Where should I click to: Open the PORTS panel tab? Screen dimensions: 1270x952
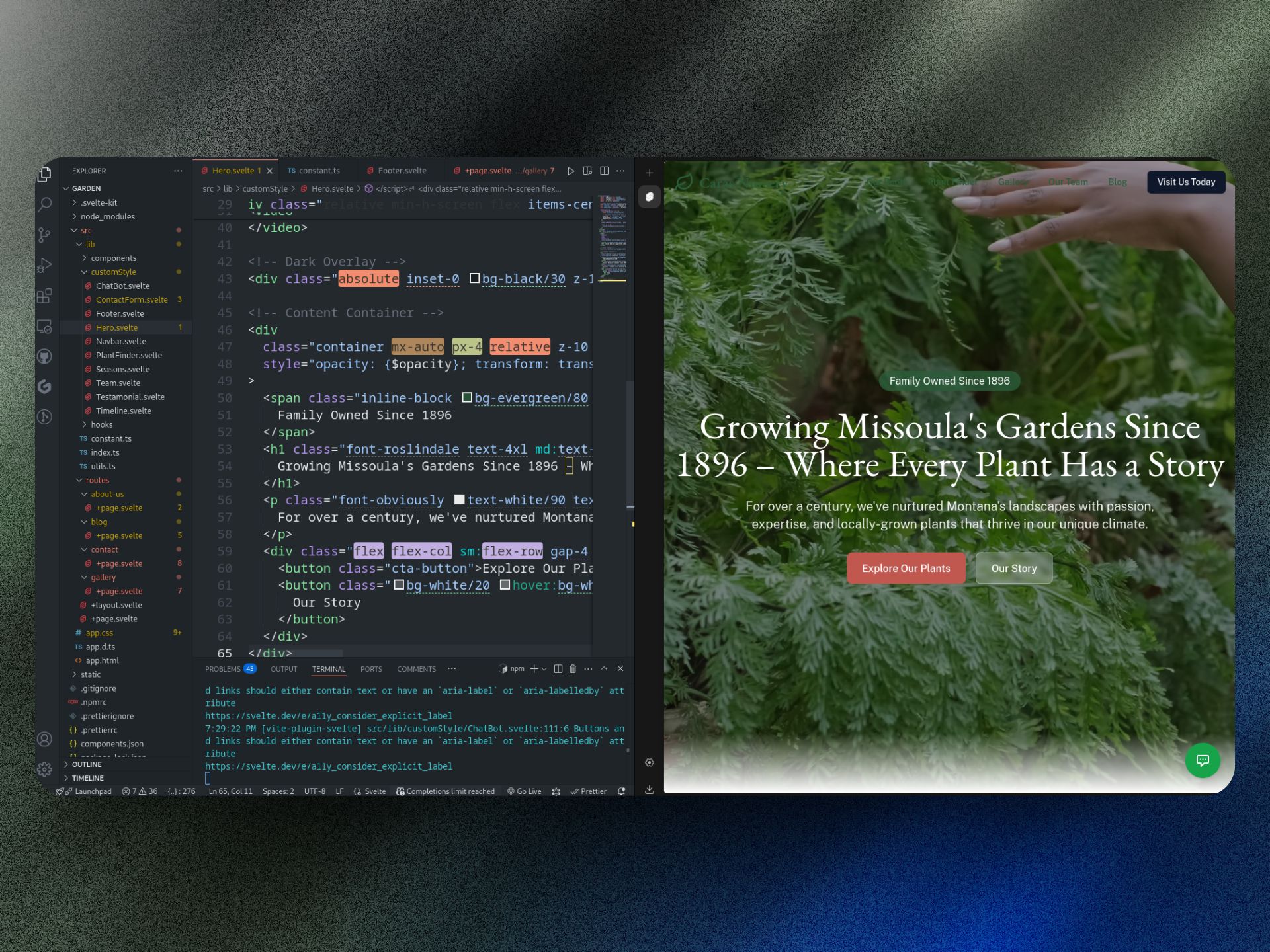pos(371,669)
